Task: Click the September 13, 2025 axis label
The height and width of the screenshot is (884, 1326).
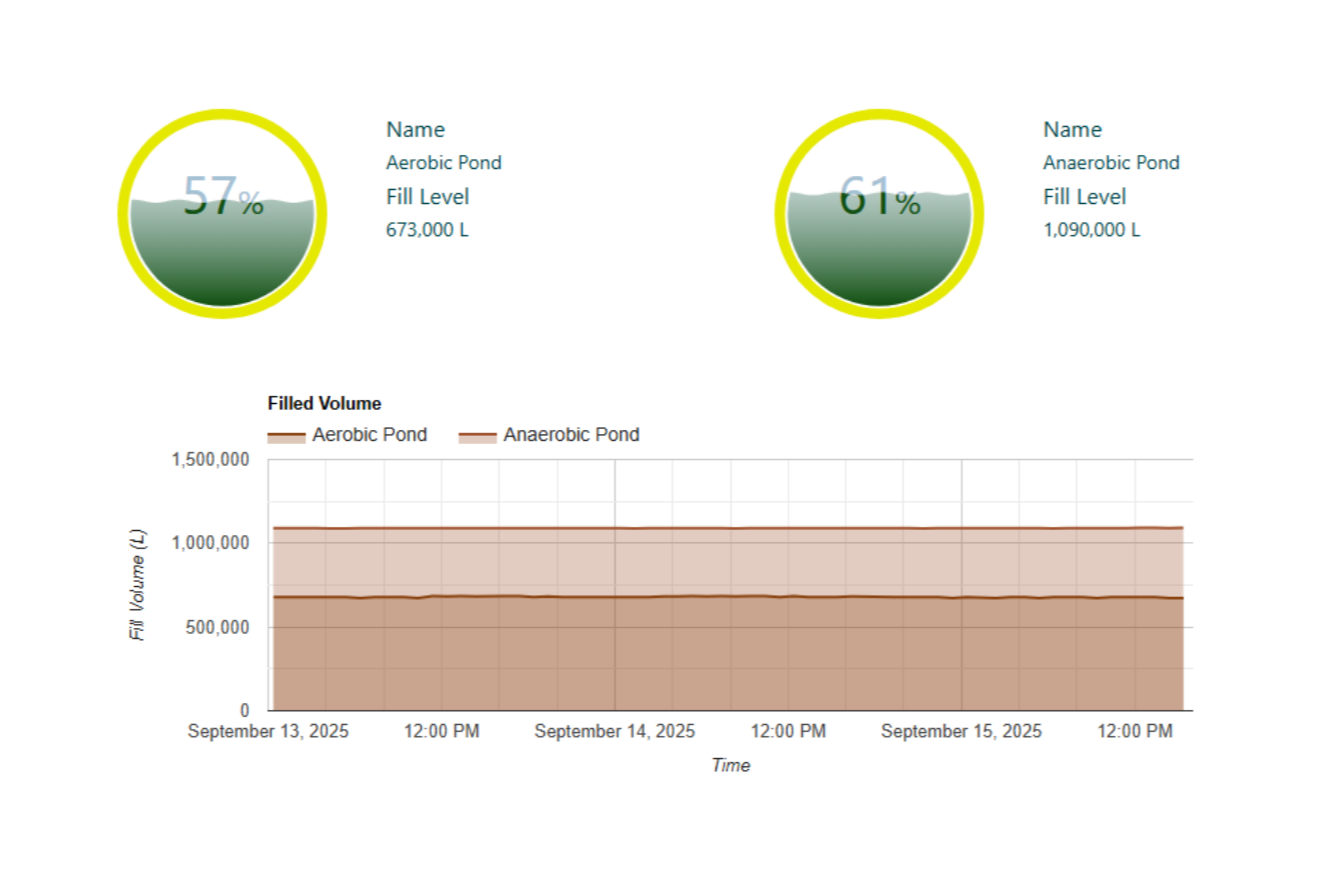Action: [x=268, y=732]
